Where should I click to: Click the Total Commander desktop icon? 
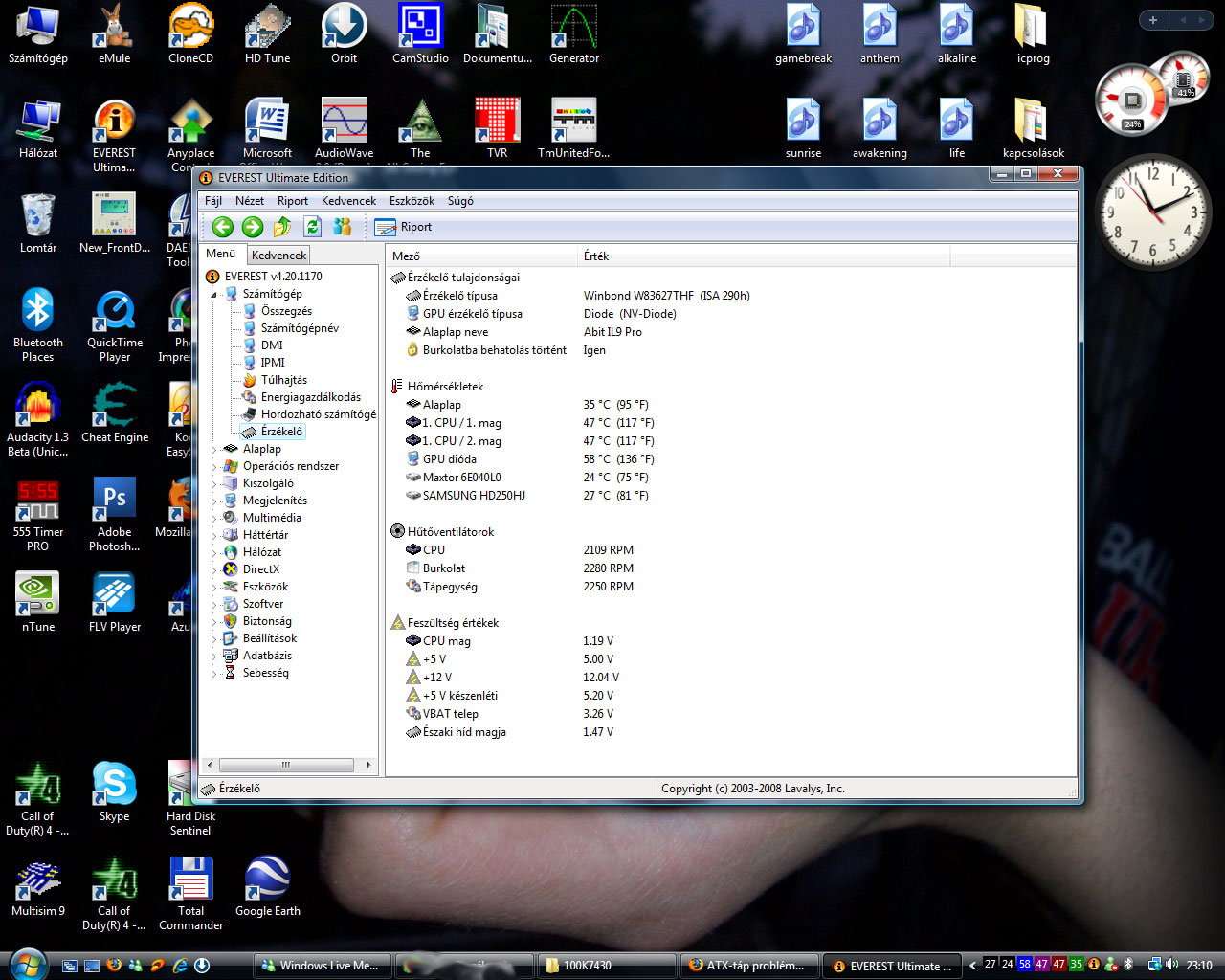click(x=191, y=894)
